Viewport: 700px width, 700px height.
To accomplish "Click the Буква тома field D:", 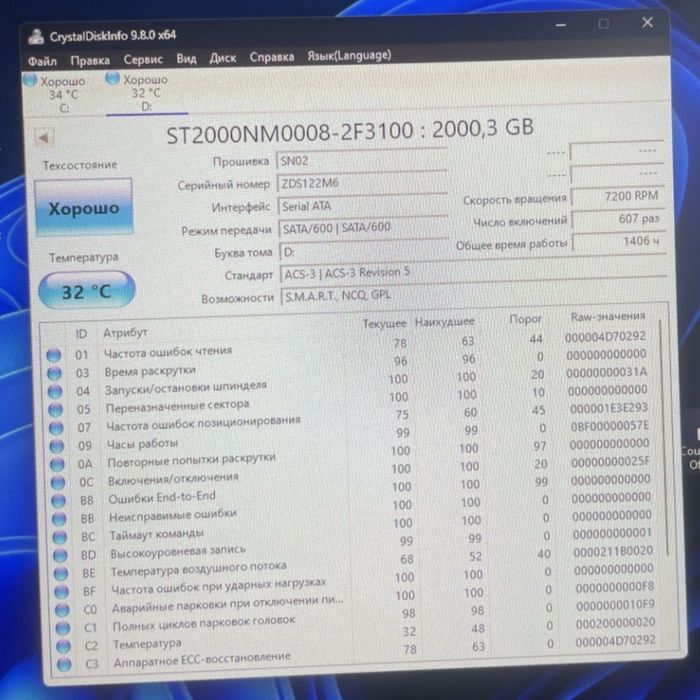I will (364, 251).
